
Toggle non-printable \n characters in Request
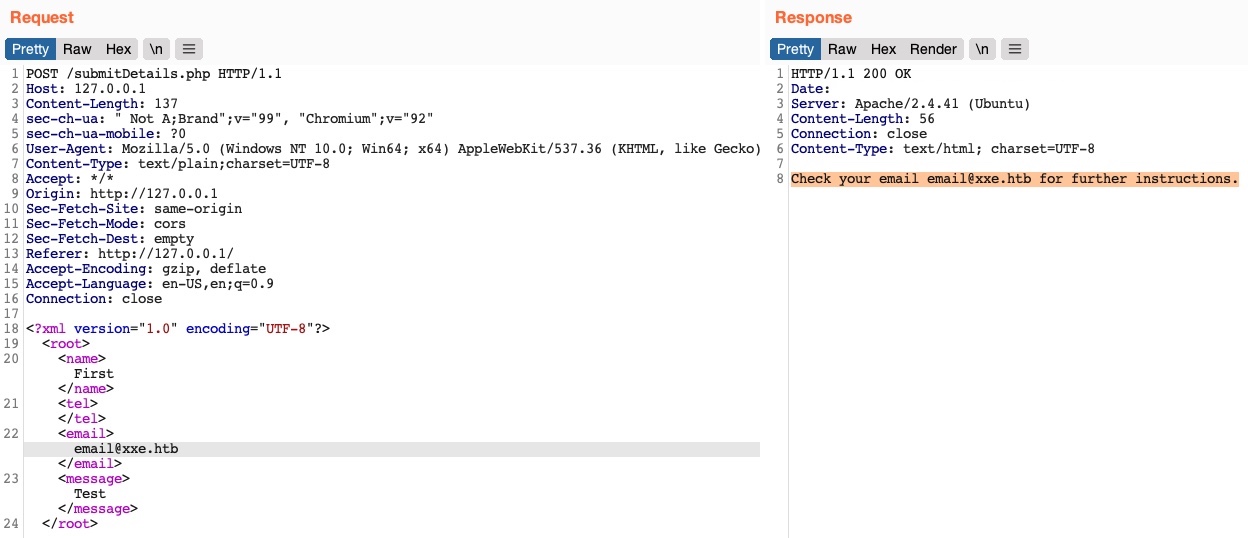(x=155, y=49)
